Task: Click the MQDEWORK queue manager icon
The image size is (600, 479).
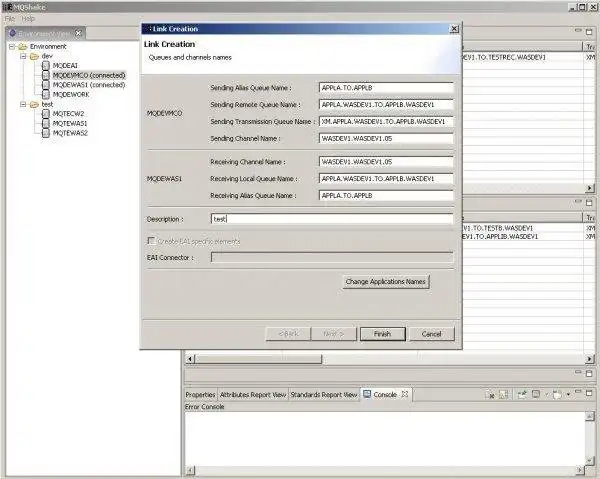Action: coord(46,94)
